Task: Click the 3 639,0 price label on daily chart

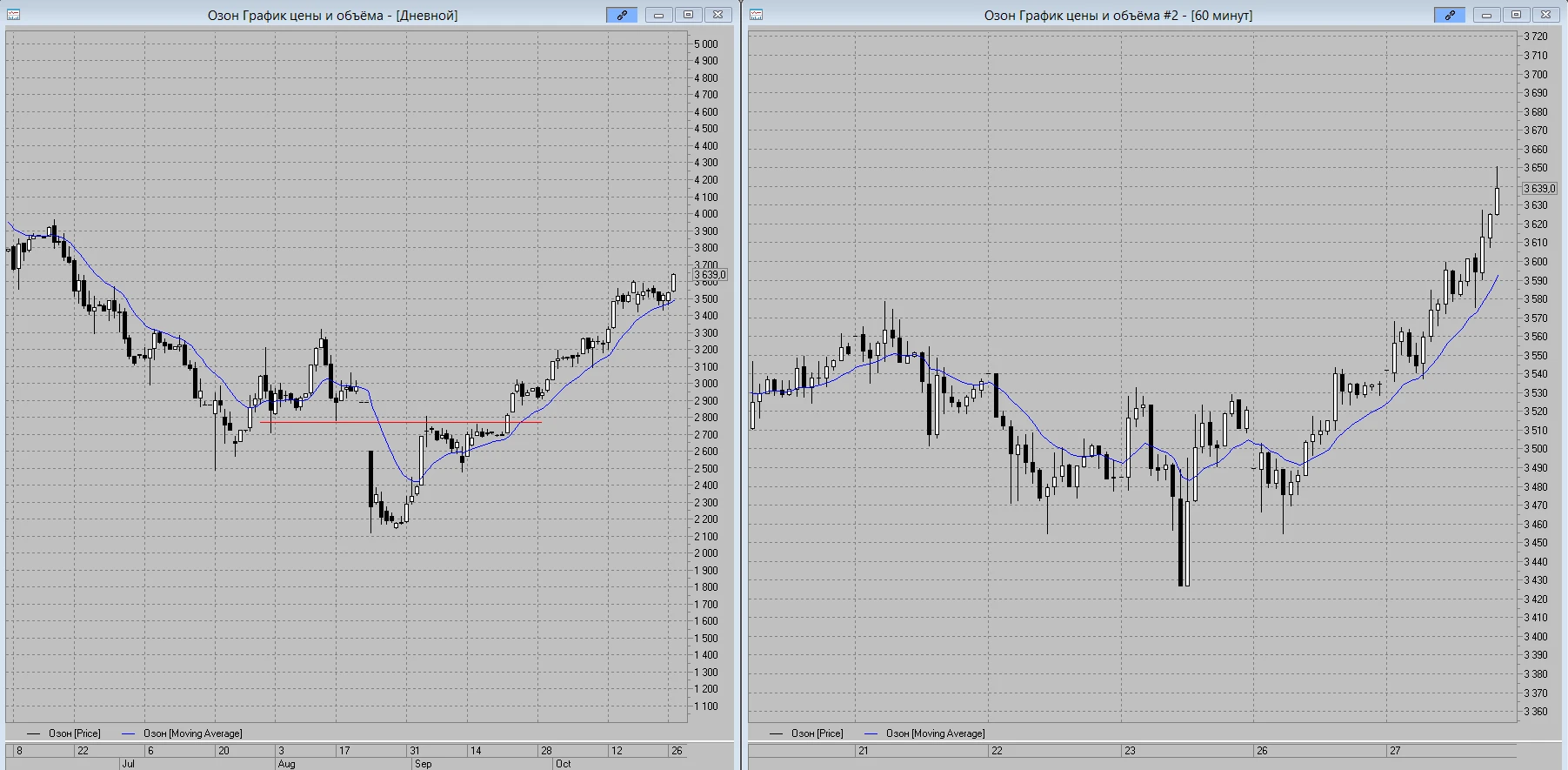Action: [x=710, y=275]
